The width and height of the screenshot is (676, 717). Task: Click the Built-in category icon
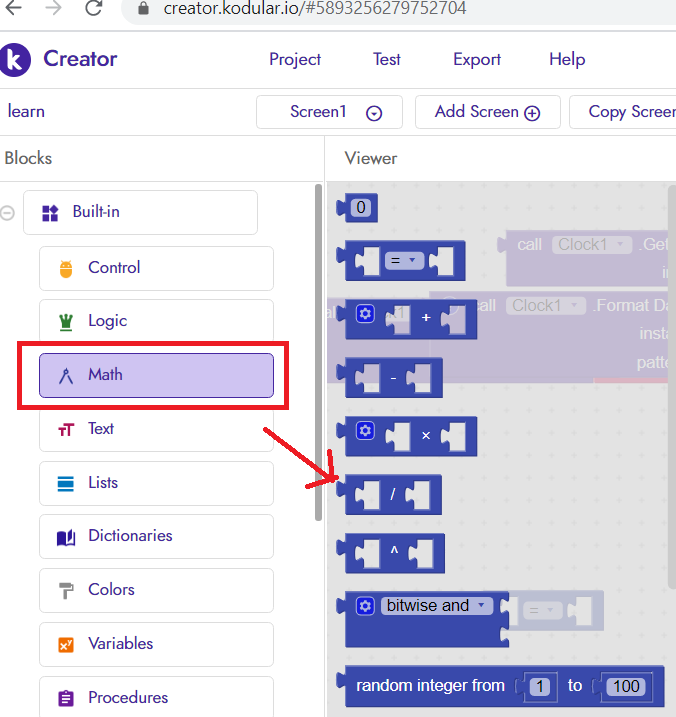tap(50, 213)
